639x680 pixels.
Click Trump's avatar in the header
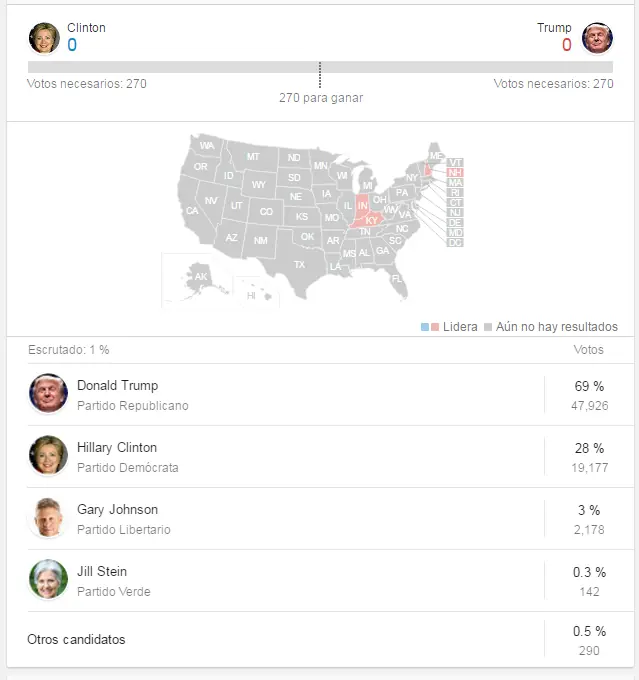click(597, 38)
